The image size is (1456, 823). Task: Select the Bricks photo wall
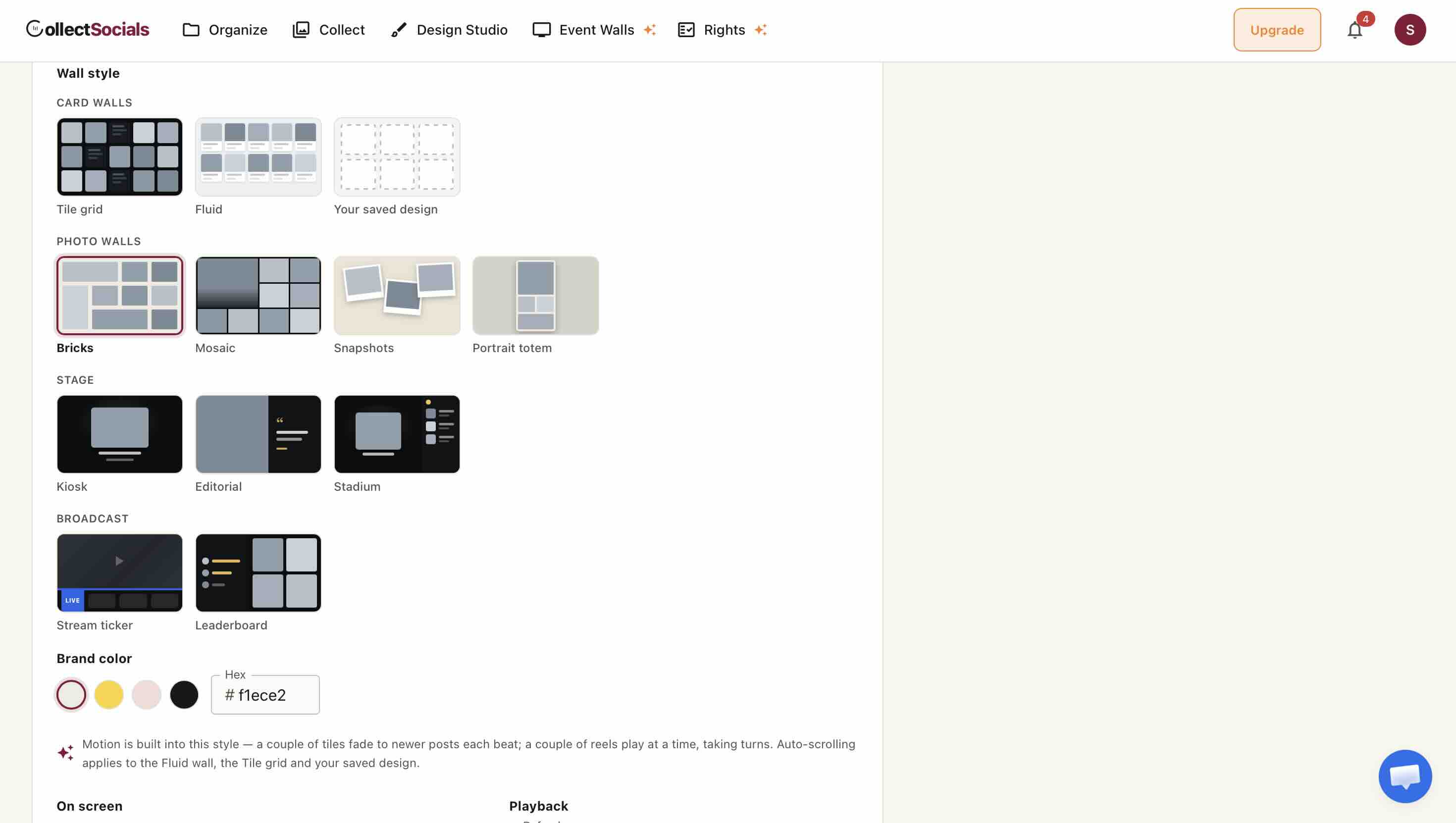(x=120, y=295)
